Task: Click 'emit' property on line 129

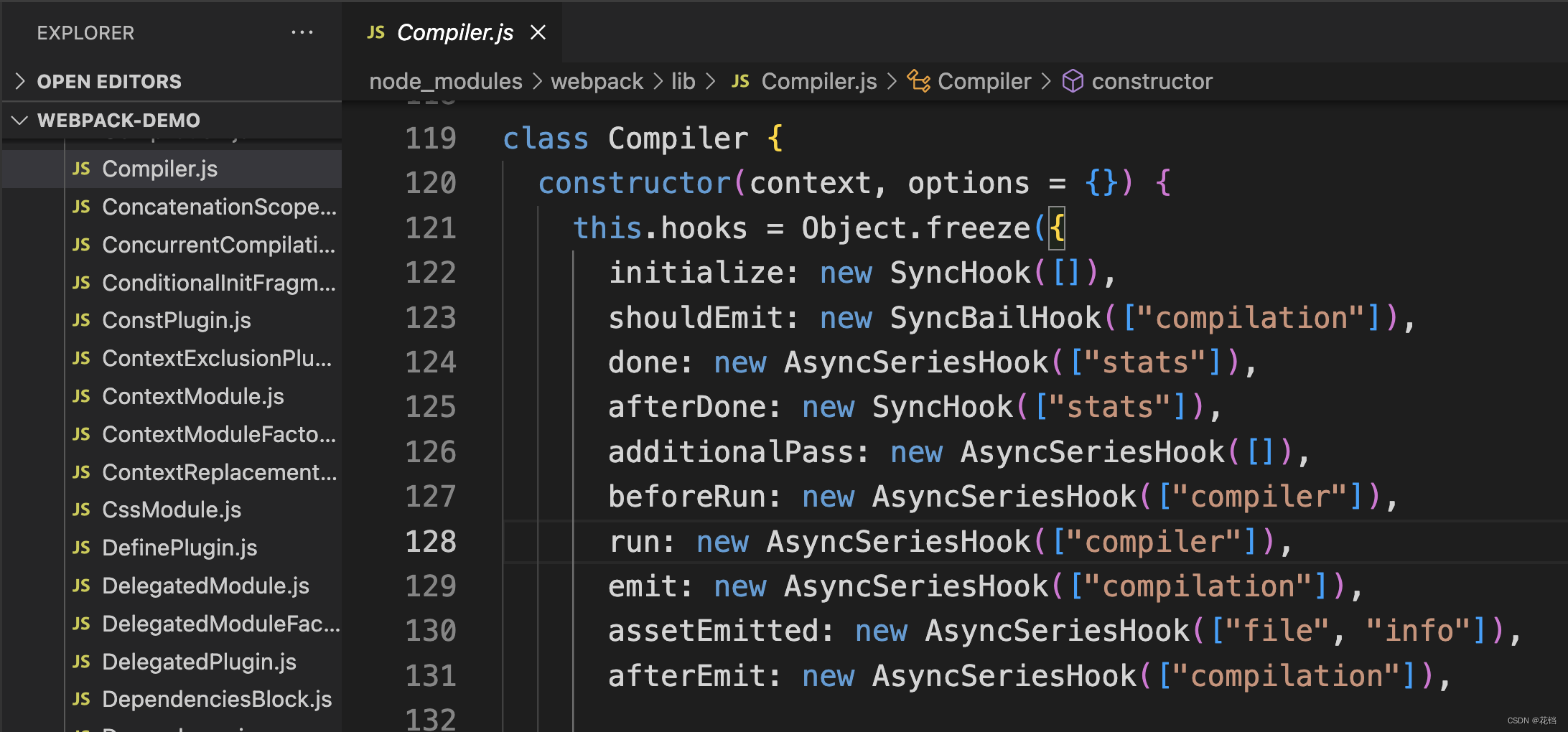Action: 643,586
